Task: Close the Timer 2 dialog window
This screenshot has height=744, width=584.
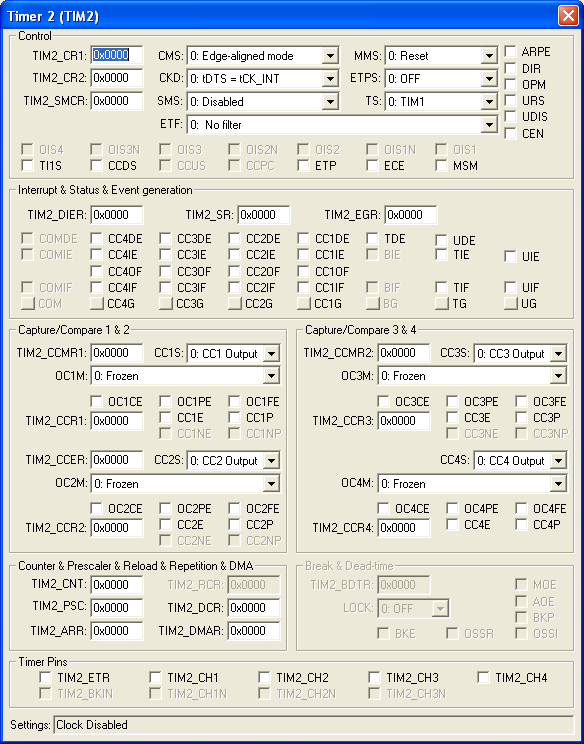Action: click(568, 16)
